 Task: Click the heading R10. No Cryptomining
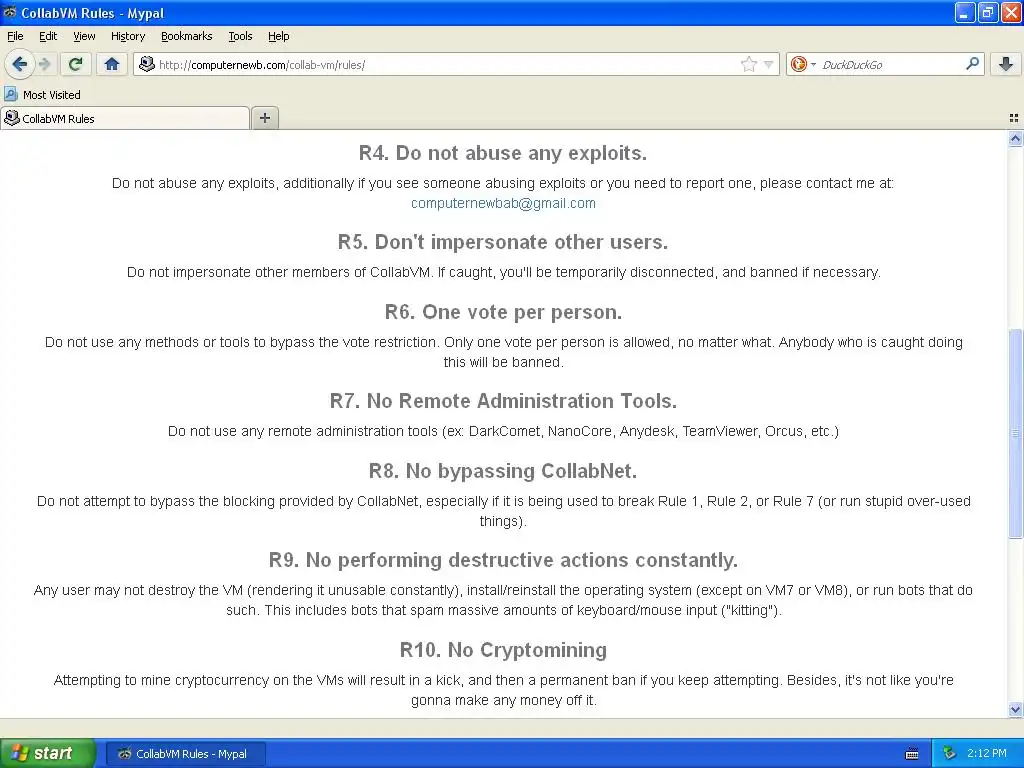click(503, 649)
